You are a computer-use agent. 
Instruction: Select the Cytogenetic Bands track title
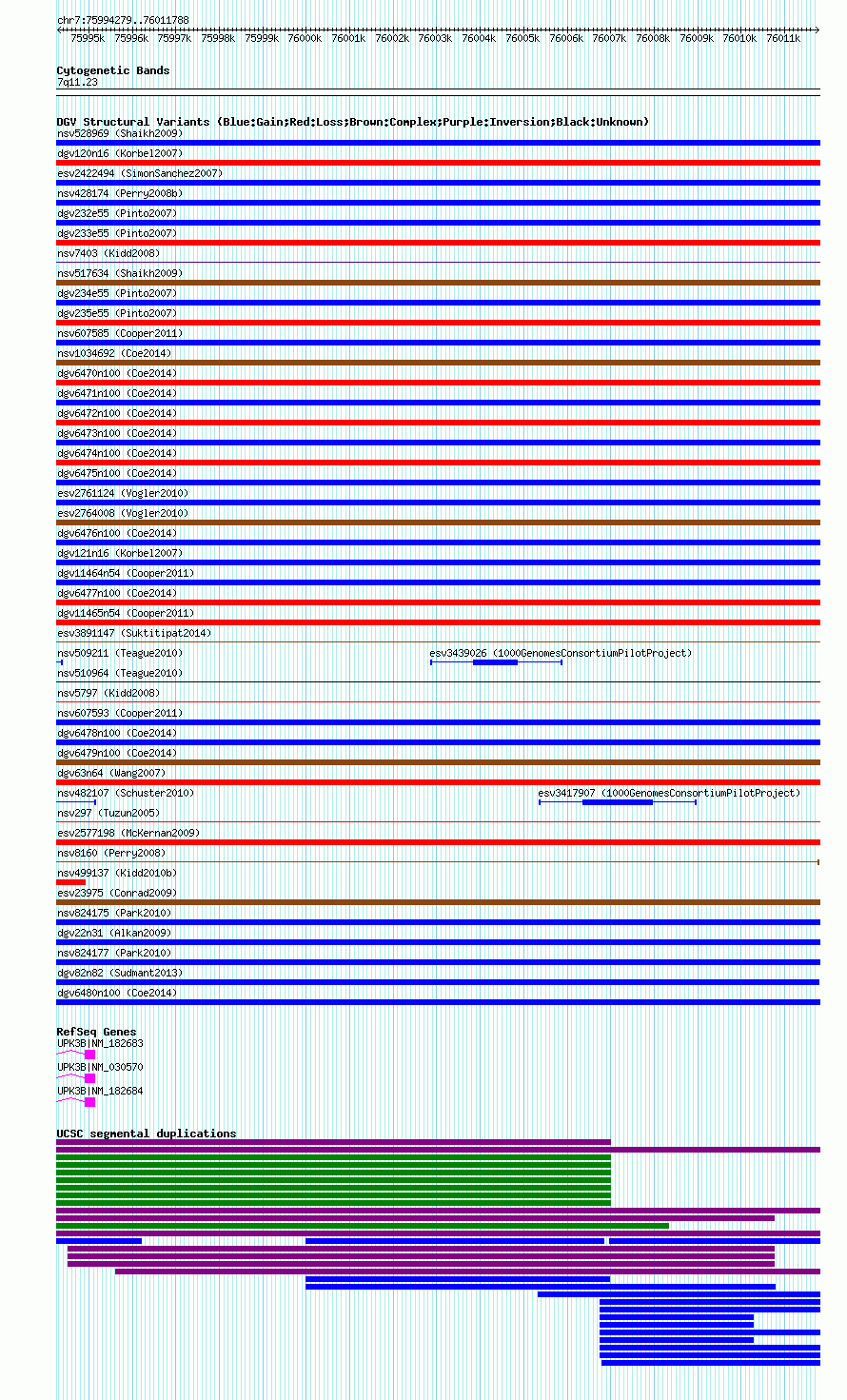113,70
